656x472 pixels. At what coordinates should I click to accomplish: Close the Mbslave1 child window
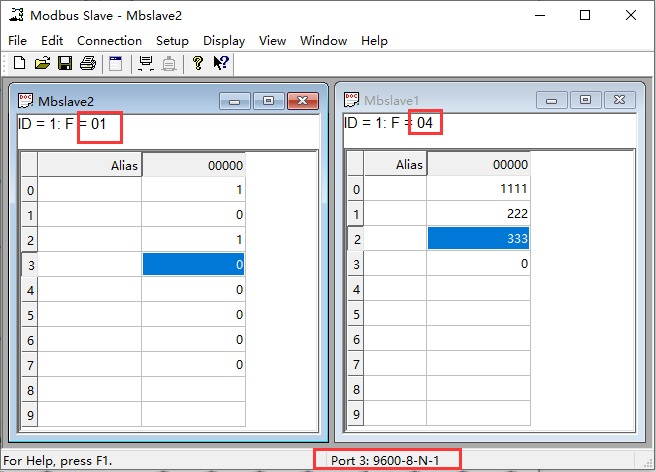tap(620, 100)
